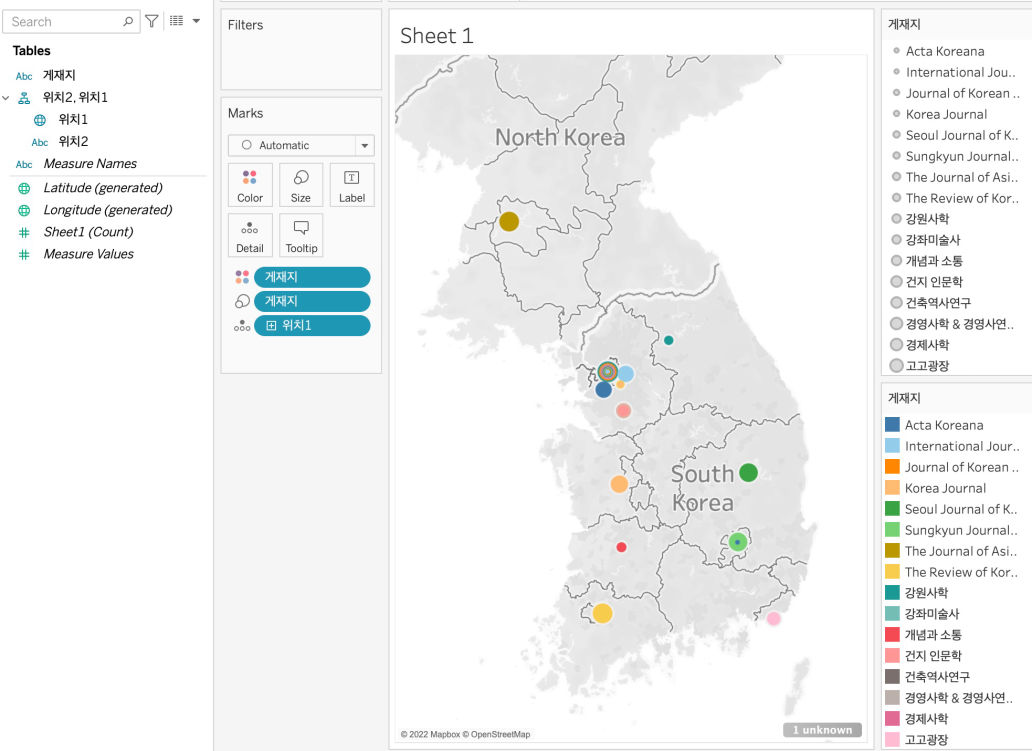Expand the plus on the 위치1 pill
Screen dimensions: 1032x751
click(x=271, y=326)
